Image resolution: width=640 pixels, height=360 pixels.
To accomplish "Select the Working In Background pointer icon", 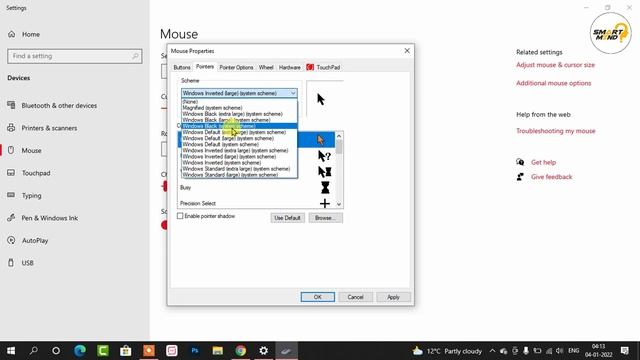I will click(x=324, y=172).
